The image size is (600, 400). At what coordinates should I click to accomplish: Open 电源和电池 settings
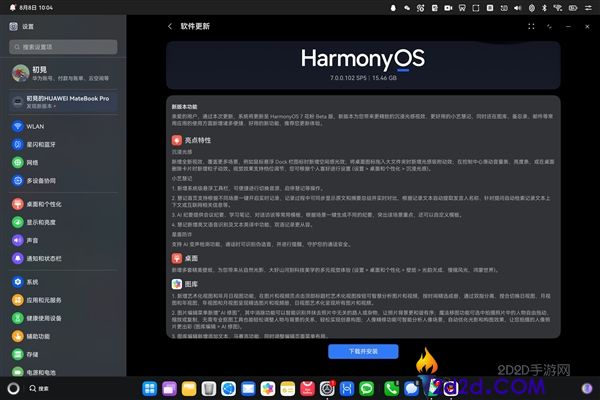pos(63,371)
